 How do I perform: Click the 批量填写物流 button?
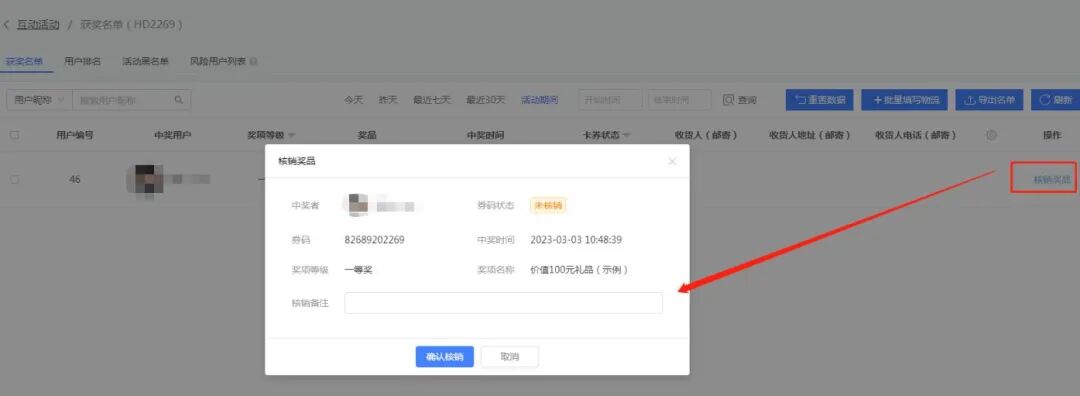[x=905, y=100]
